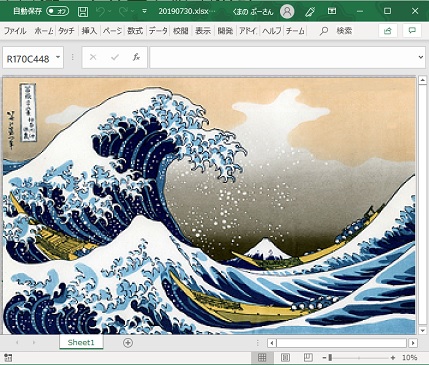Click the zoom slider handle
Screen dimensions: 429x365
(x=330, y=358)
